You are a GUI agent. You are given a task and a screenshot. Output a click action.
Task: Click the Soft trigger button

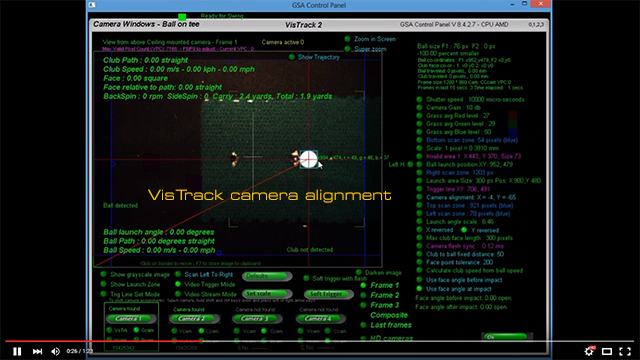click(329, 294)
